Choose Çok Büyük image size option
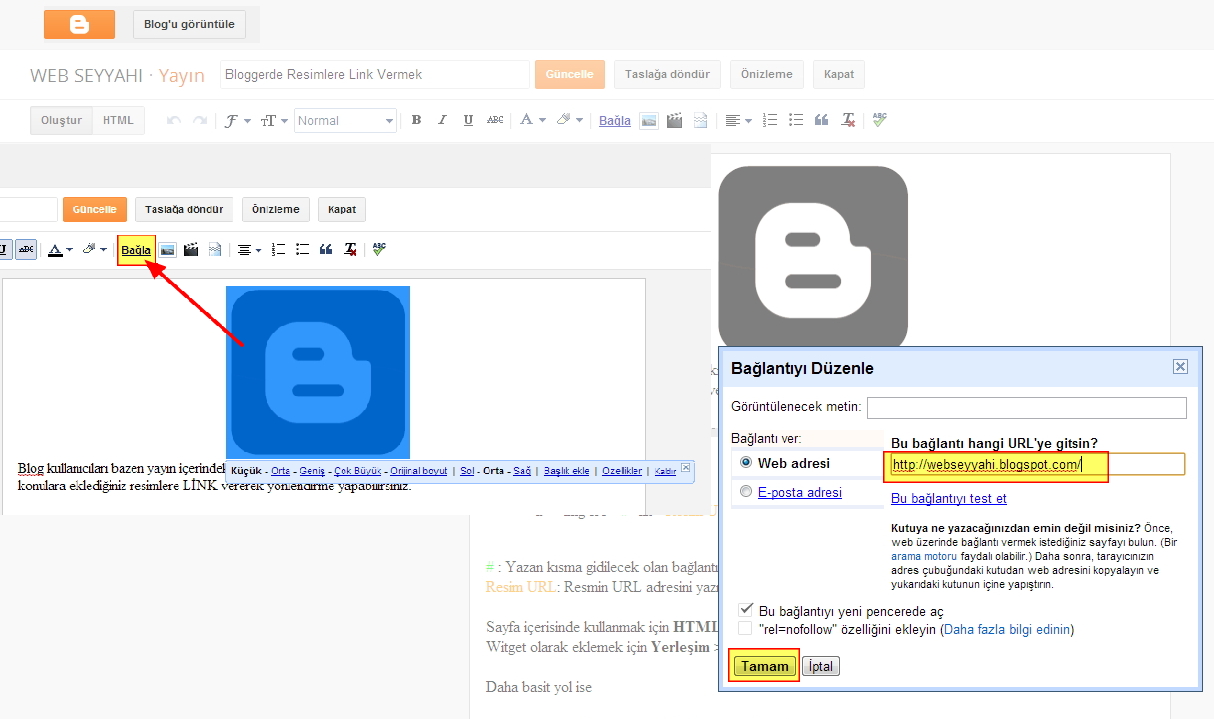Viewport: 1214px width, 719px height. (x=358, y=470)
